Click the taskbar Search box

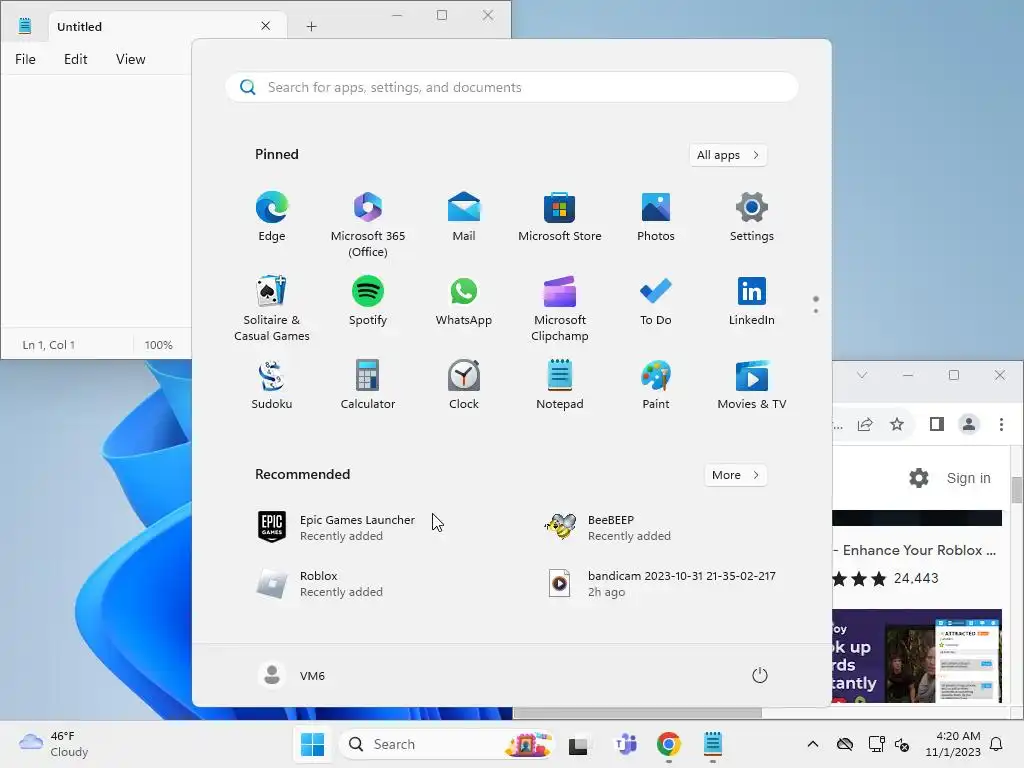446,744
